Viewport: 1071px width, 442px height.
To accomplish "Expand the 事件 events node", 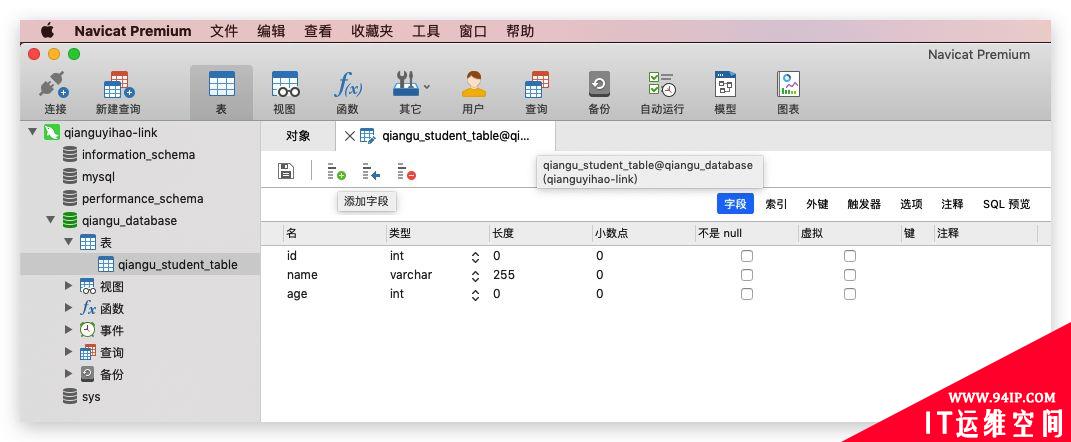I will click(68, 330).
